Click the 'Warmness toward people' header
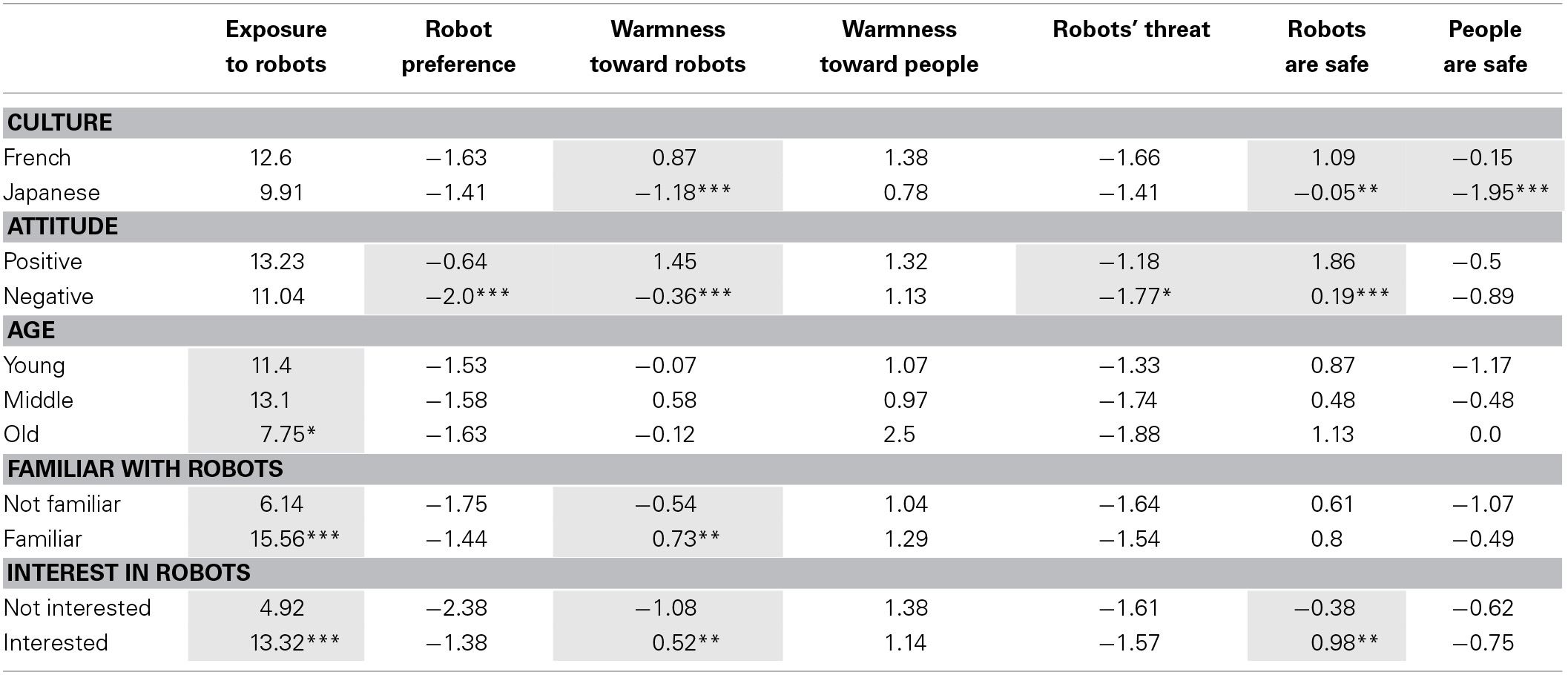This screenshot has width=1568, height=675. [x=899, y=47]
